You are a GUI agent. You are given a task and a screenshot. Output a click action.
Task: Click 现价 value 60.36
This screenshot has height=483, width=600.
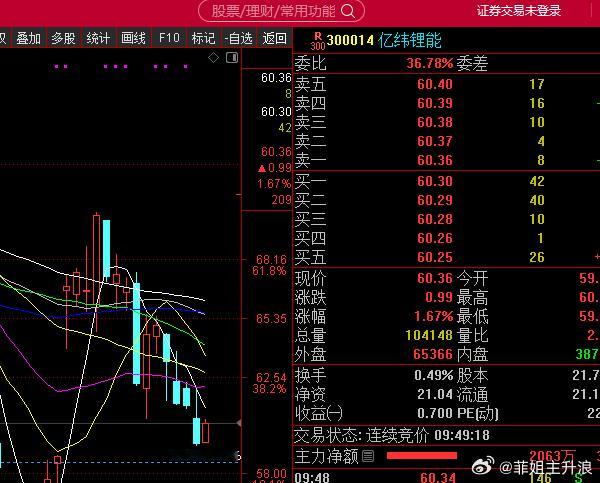pos(435,278)
